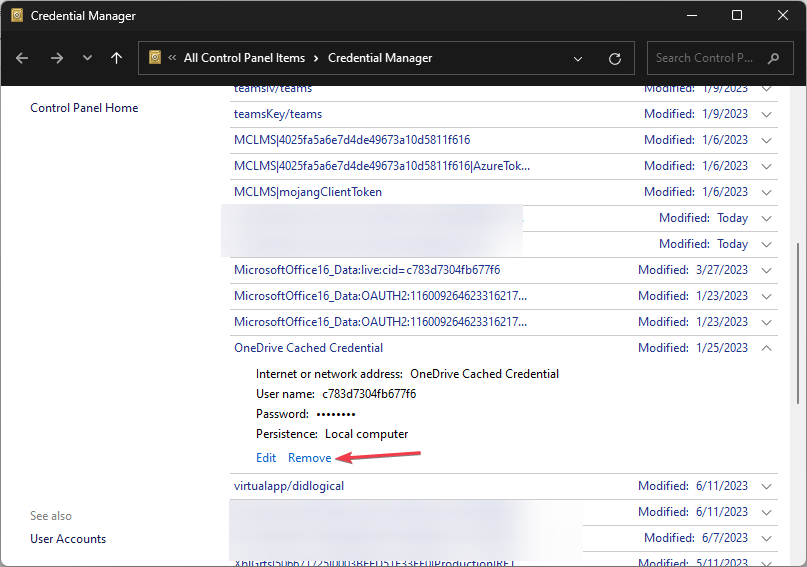Go back using the back arrow
This screenshot has height=567, width=807.
(22, 58)
